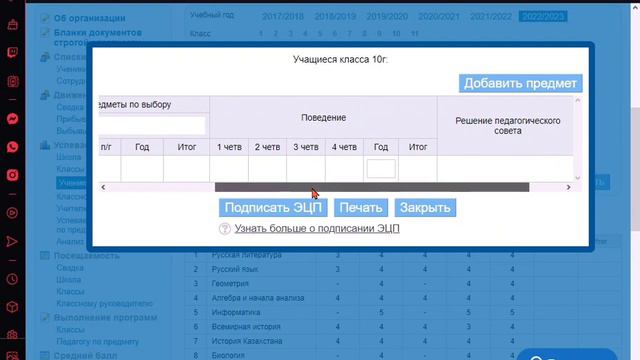Open the Extensions cube icon
640x360 pixels.
click(x=12, y=307)
